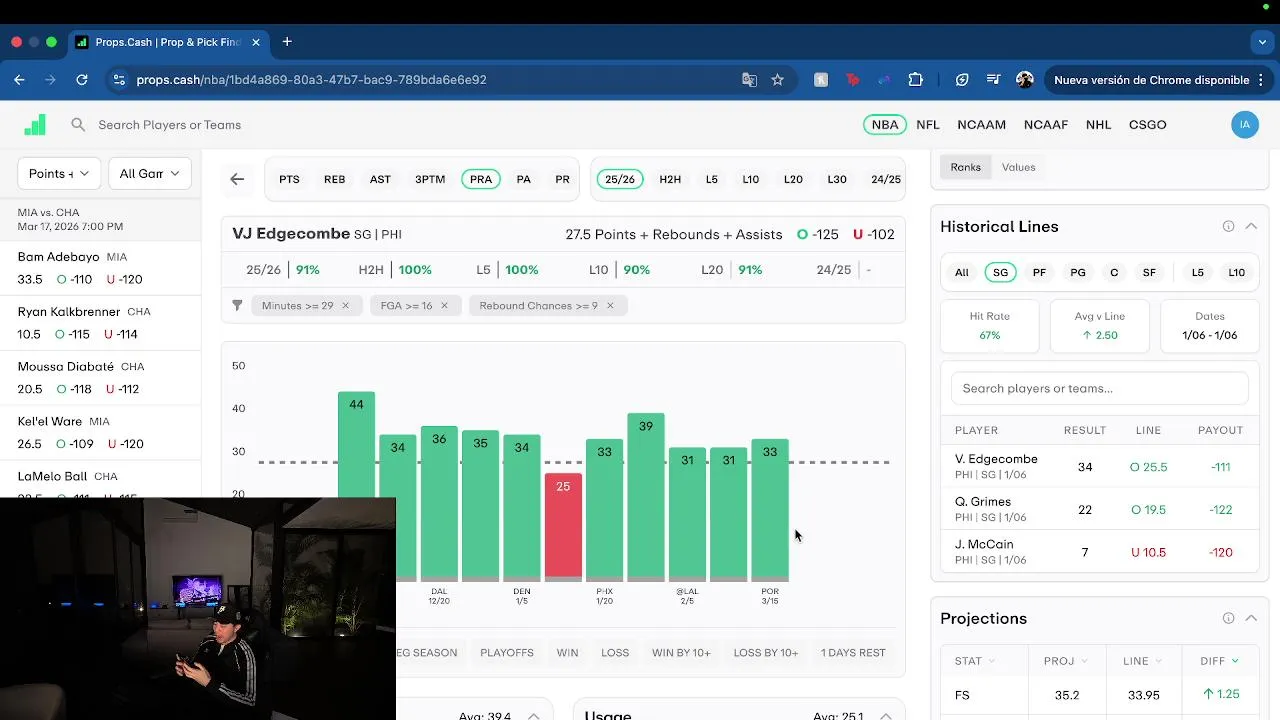Collapse the Usage section chevron

pyautogui.click(x=886, y=716)
